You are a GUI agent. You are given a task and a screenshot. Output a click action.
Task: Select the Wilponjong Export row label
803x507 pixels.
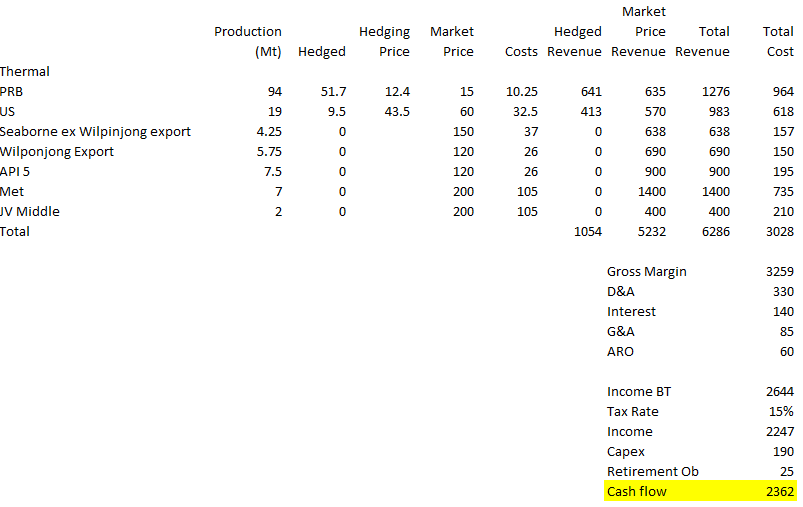(x=57, y=151)
